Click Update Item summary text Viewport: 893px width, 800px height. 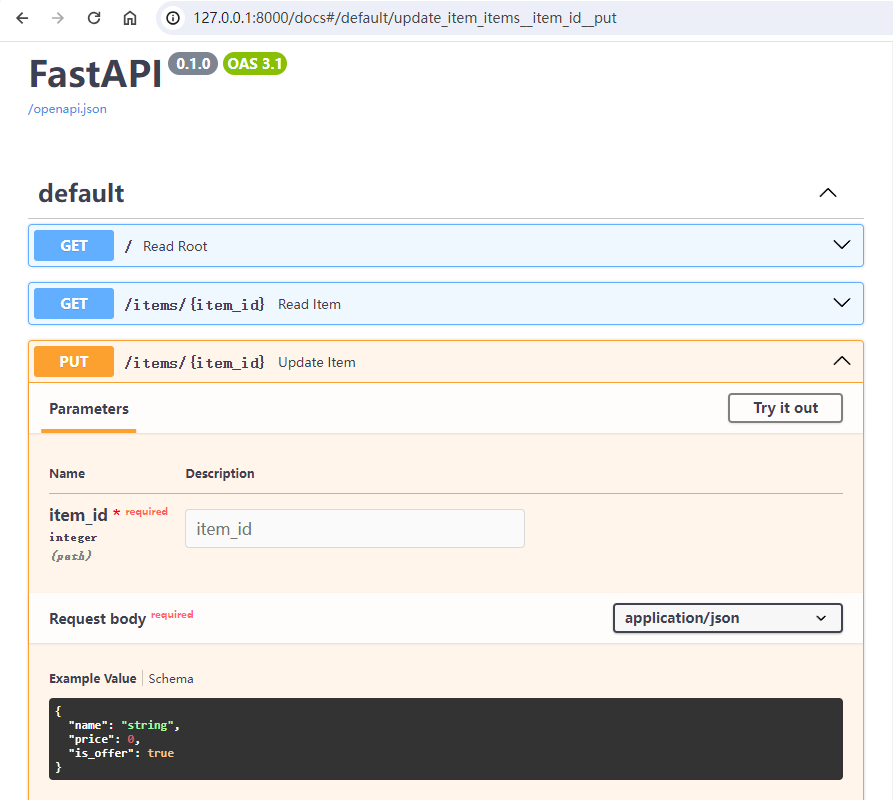(x=317, y=362)
